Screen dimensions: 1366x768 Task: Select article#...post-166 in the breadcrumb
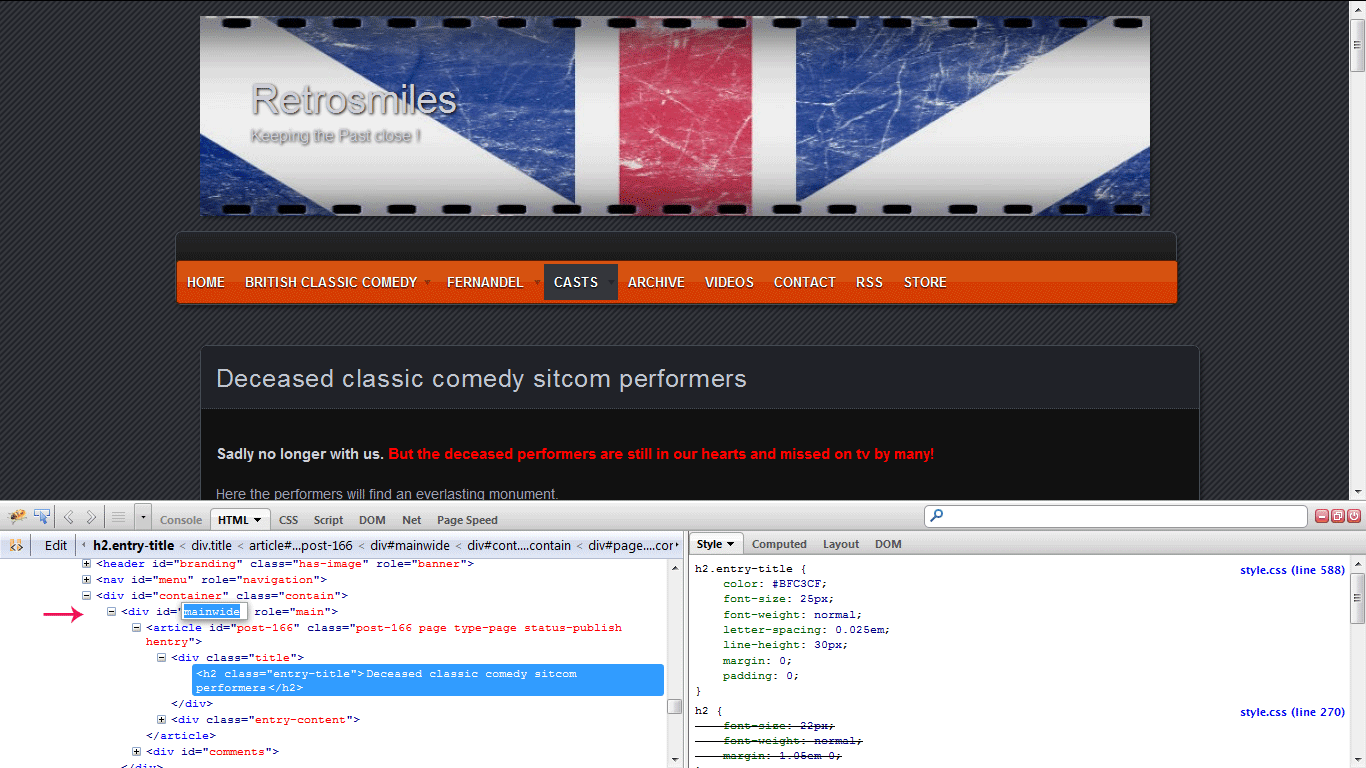[x=301, y=545]
